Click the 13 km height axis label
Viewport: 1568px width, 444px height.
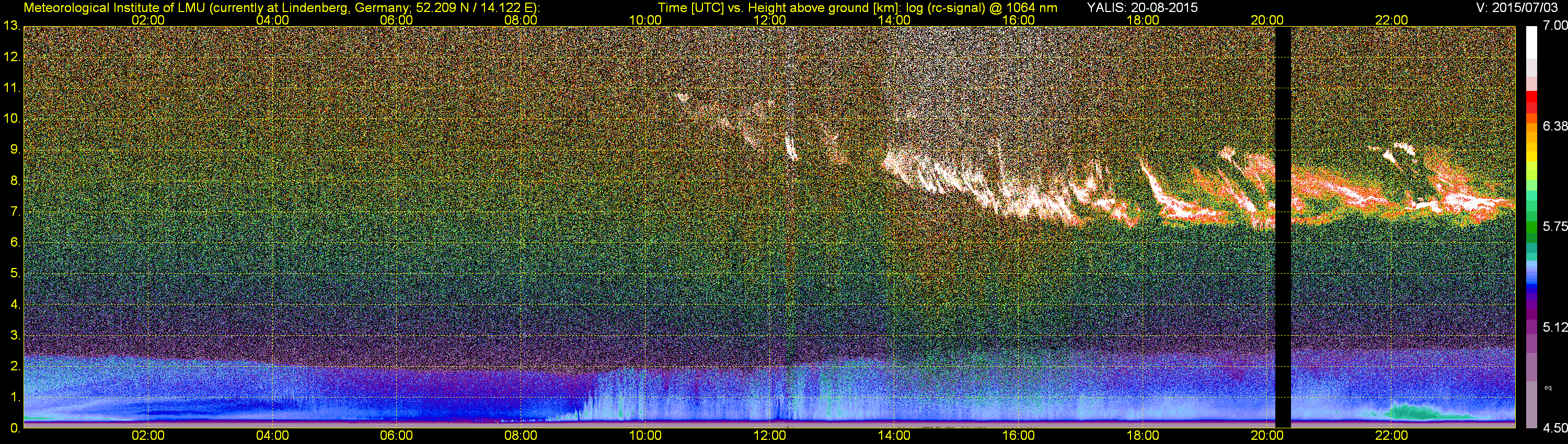[x=11, y=26]
